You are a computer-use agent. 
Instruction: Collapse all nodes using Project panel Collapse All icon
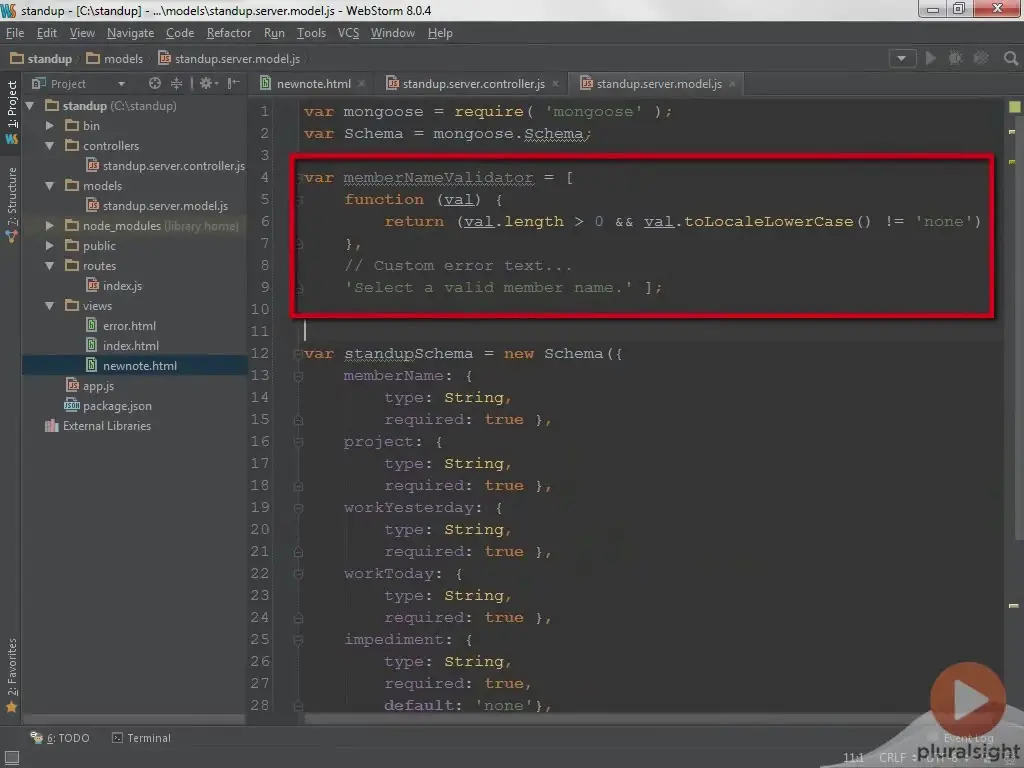pos(176,84)
